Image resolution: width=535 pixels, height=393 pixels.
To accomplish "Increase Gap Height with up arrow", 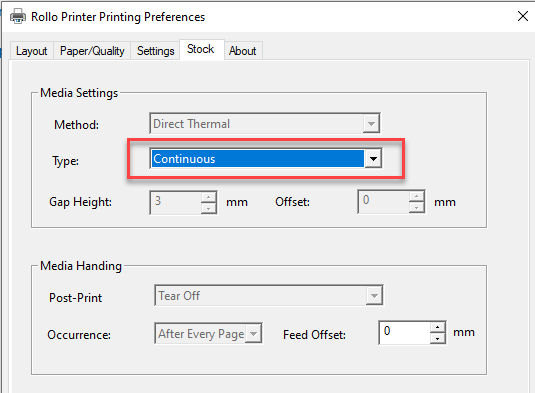I will pos(208,197).
